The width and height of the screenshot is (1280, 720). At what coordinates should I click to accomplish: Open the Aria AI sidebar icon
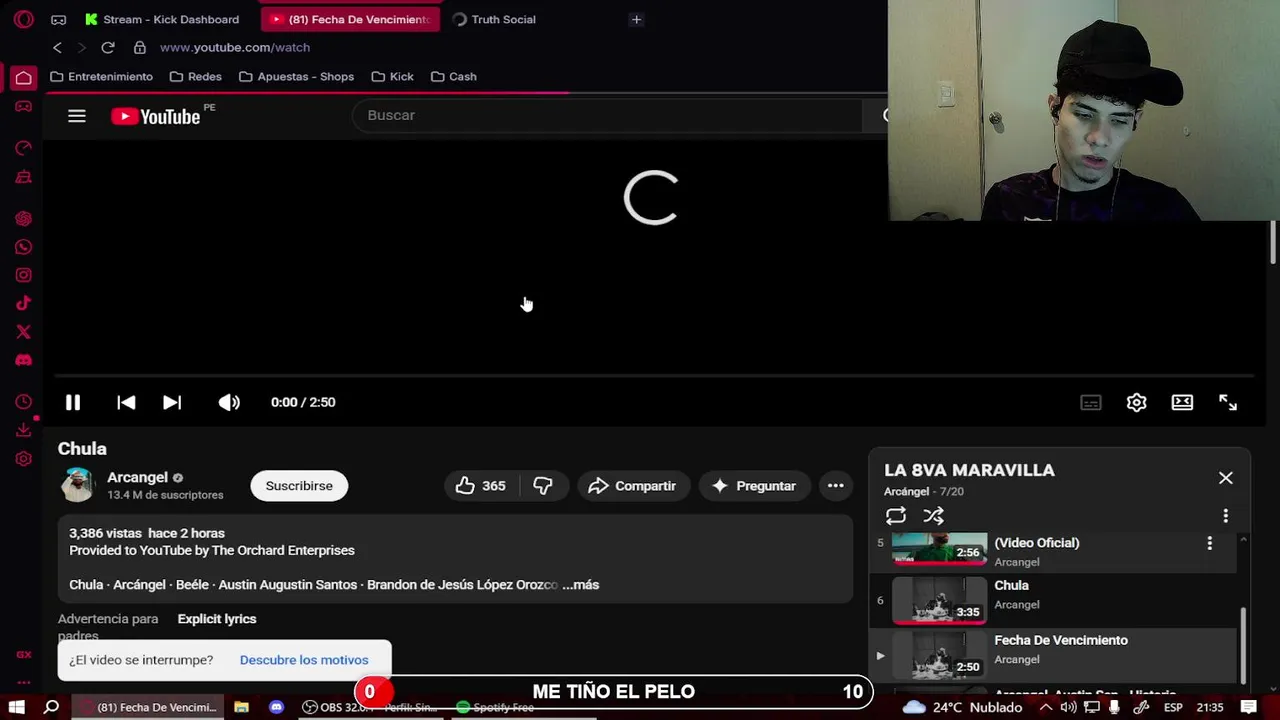[24, 219]
